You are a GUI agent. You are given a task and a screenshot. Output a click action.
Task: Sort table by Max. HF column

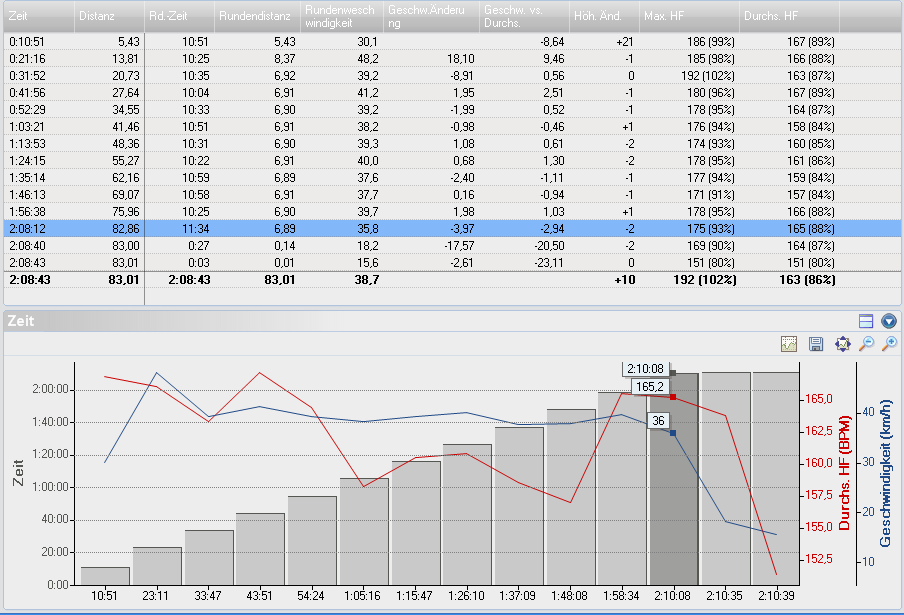coord(689,16)
